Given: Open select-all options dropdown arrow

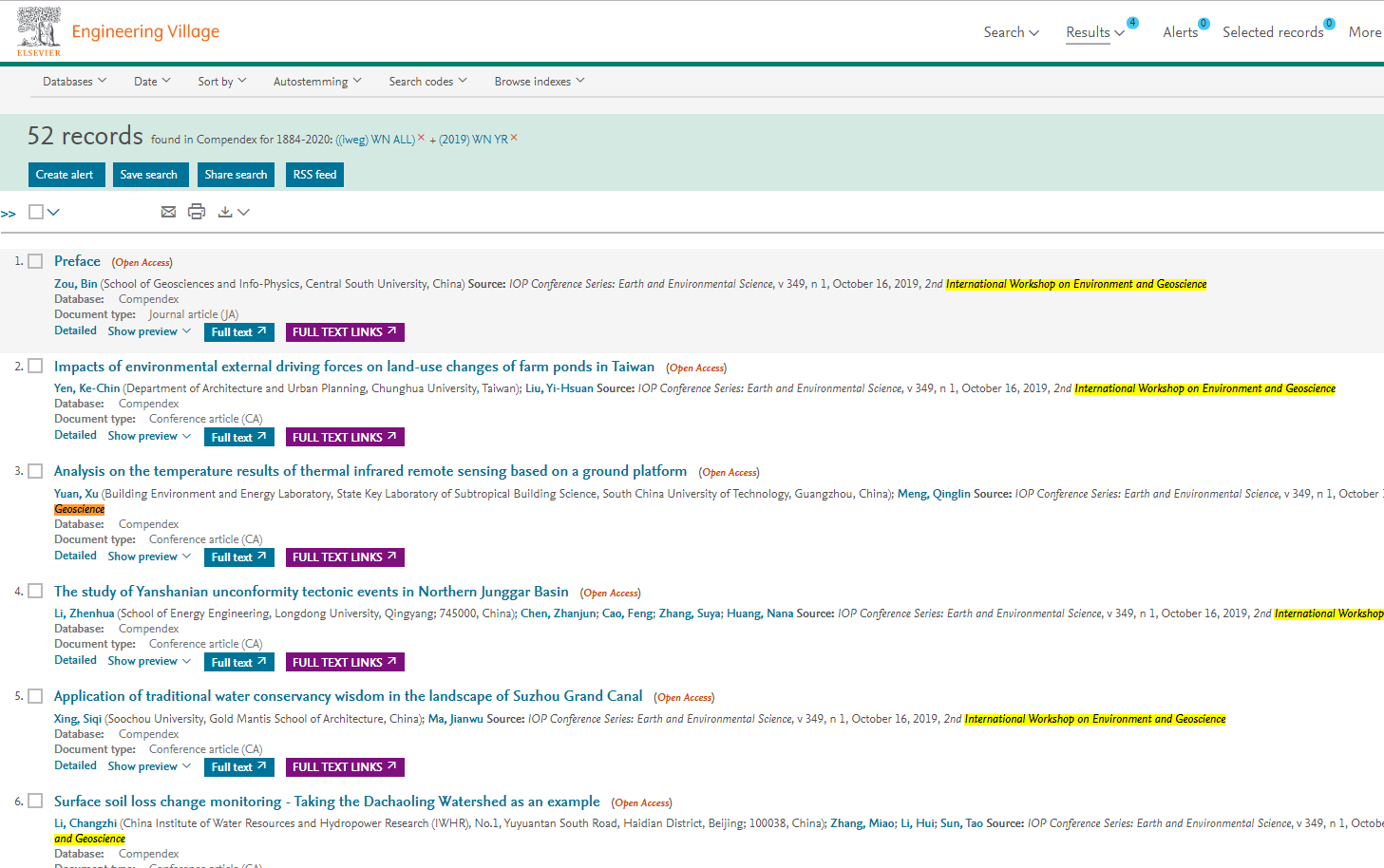Looking at the screenshot, I should pyautogui.click(x=54, y=212).
